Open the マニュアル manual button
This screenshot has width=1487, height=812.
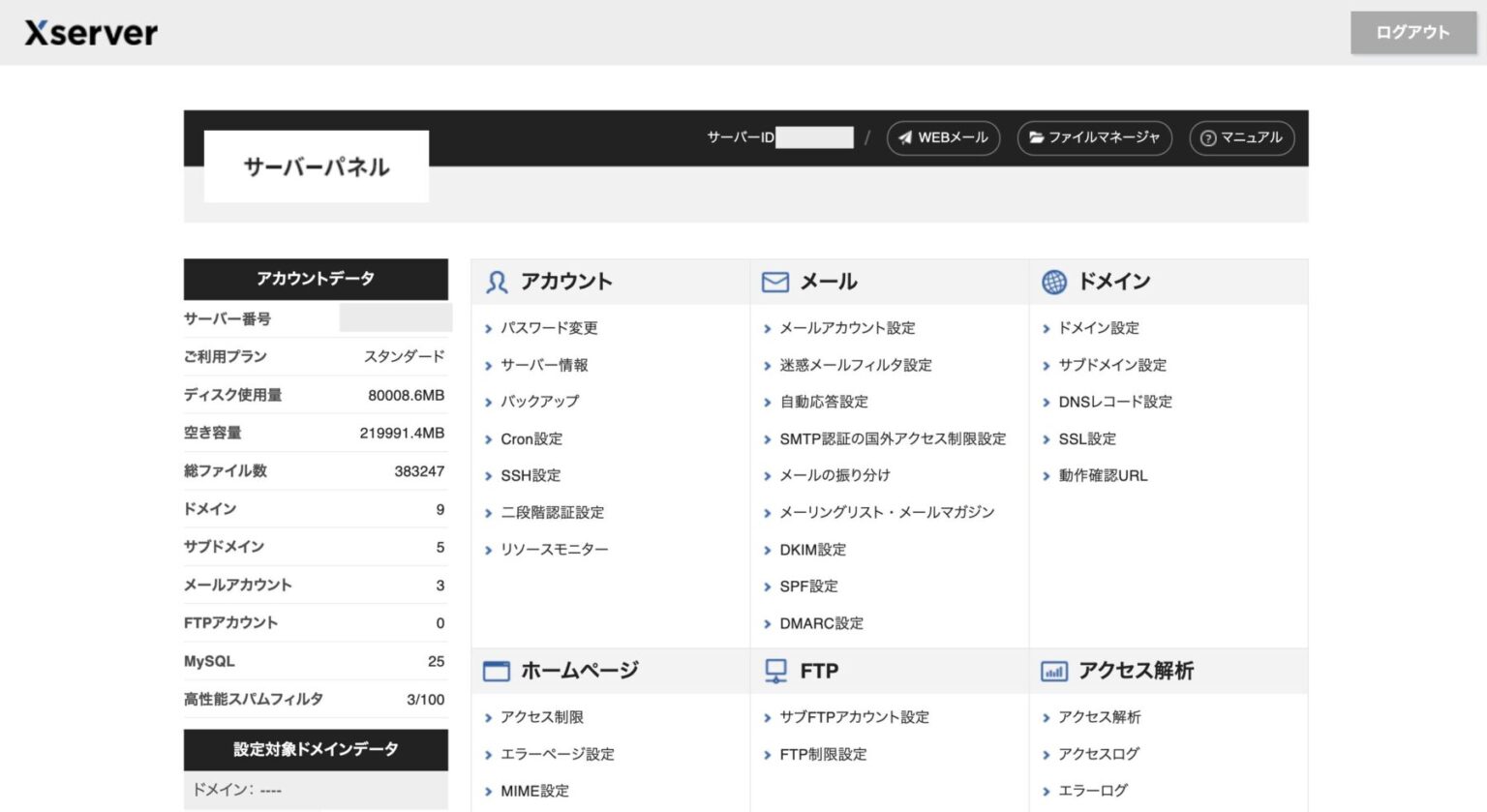coord(1241,137)
